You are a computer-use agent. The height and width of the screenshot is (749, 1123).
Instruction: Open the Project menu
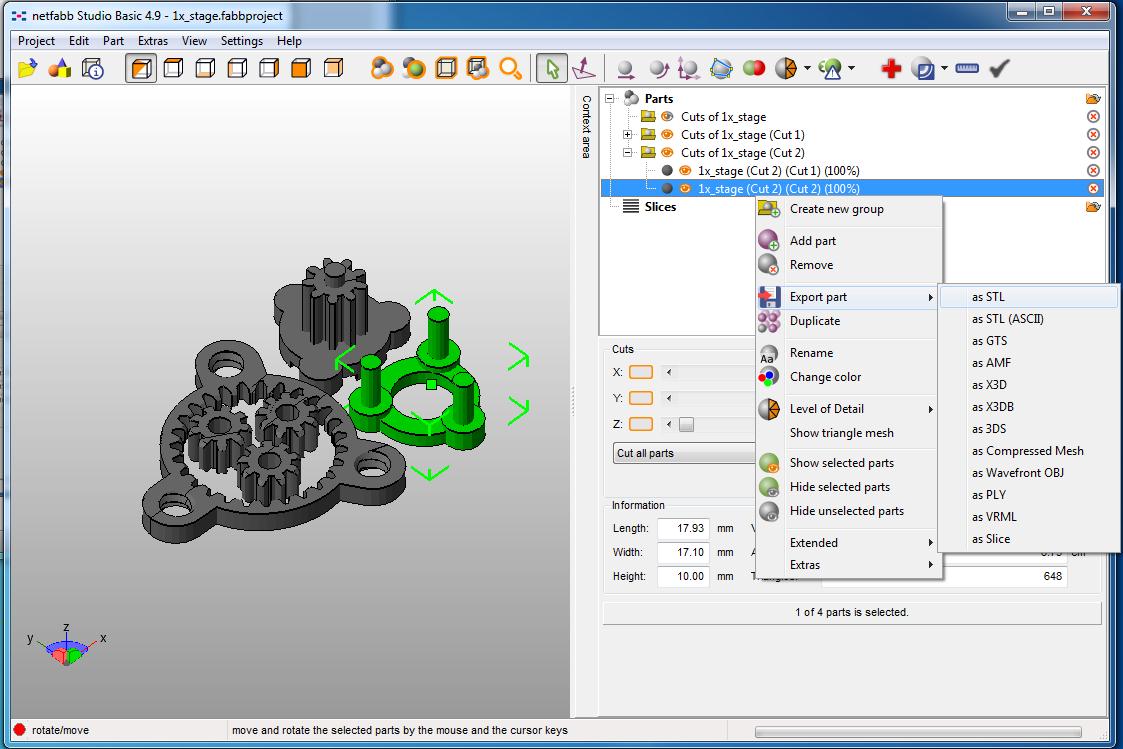point(37,41)
